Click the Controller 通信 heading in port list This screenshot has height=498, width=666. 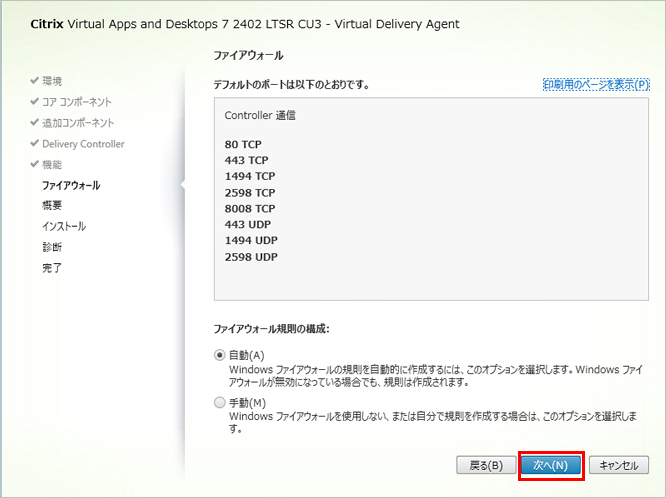[260, 115]
